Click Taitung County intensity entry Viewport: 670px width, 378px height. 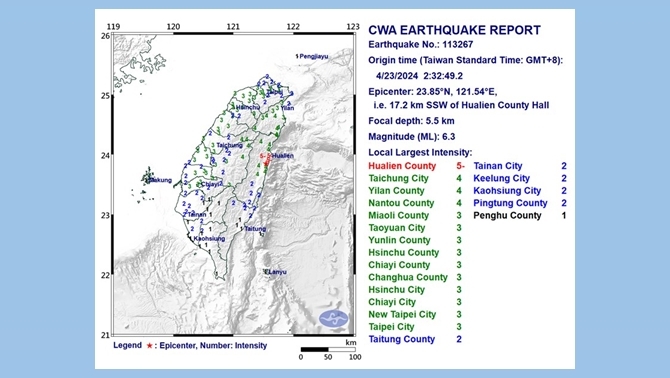pos(414,340)
